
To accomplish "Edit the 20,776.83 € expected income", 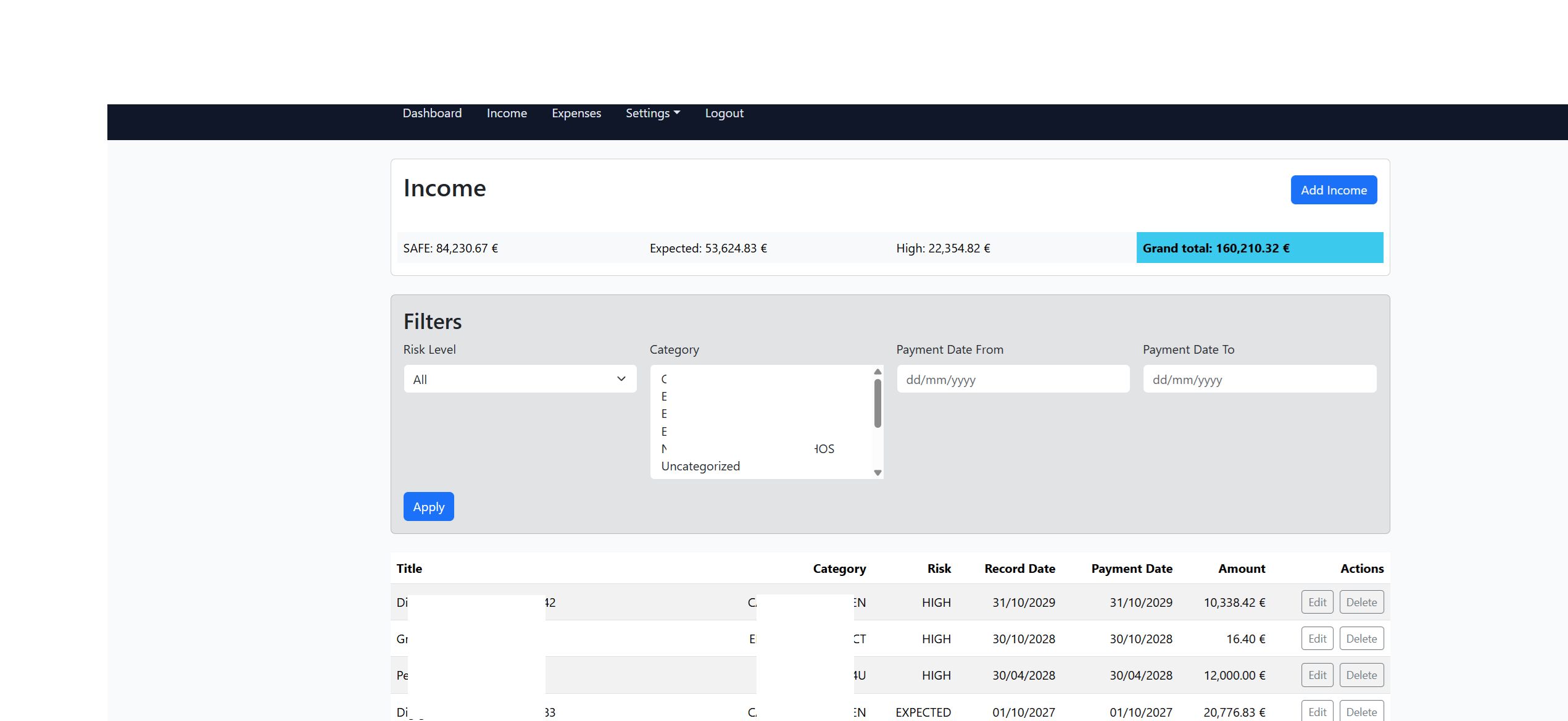I will coord(1317,711).
